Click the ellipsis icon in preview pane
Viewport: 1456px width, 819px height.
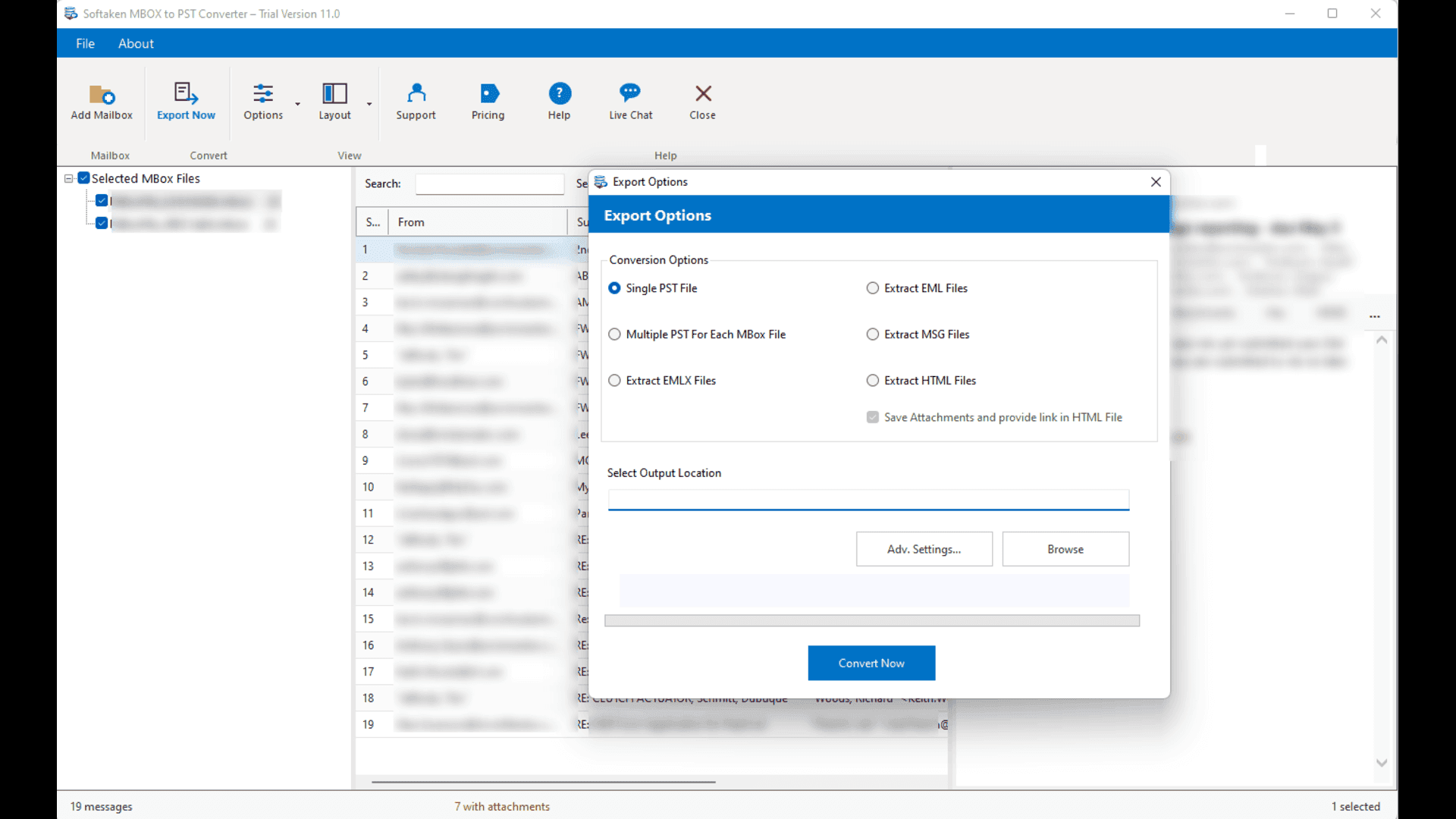coord(1375,316)
